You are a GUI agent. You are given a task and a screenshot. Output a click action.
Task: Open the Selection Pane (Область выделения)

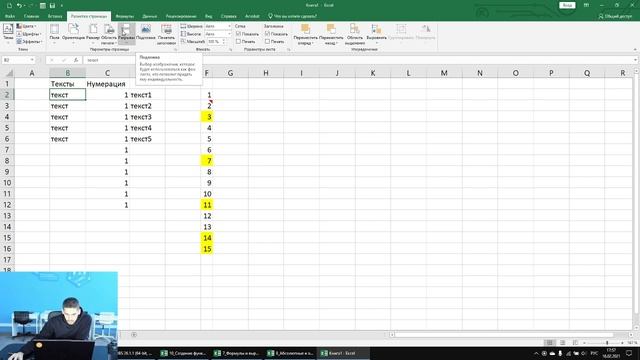coord(355,34)
